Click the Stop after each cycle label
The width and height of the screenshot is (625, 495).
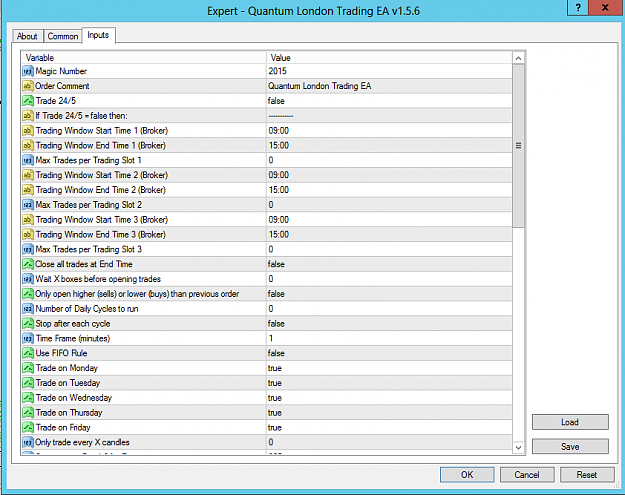(x=73, y=324)
